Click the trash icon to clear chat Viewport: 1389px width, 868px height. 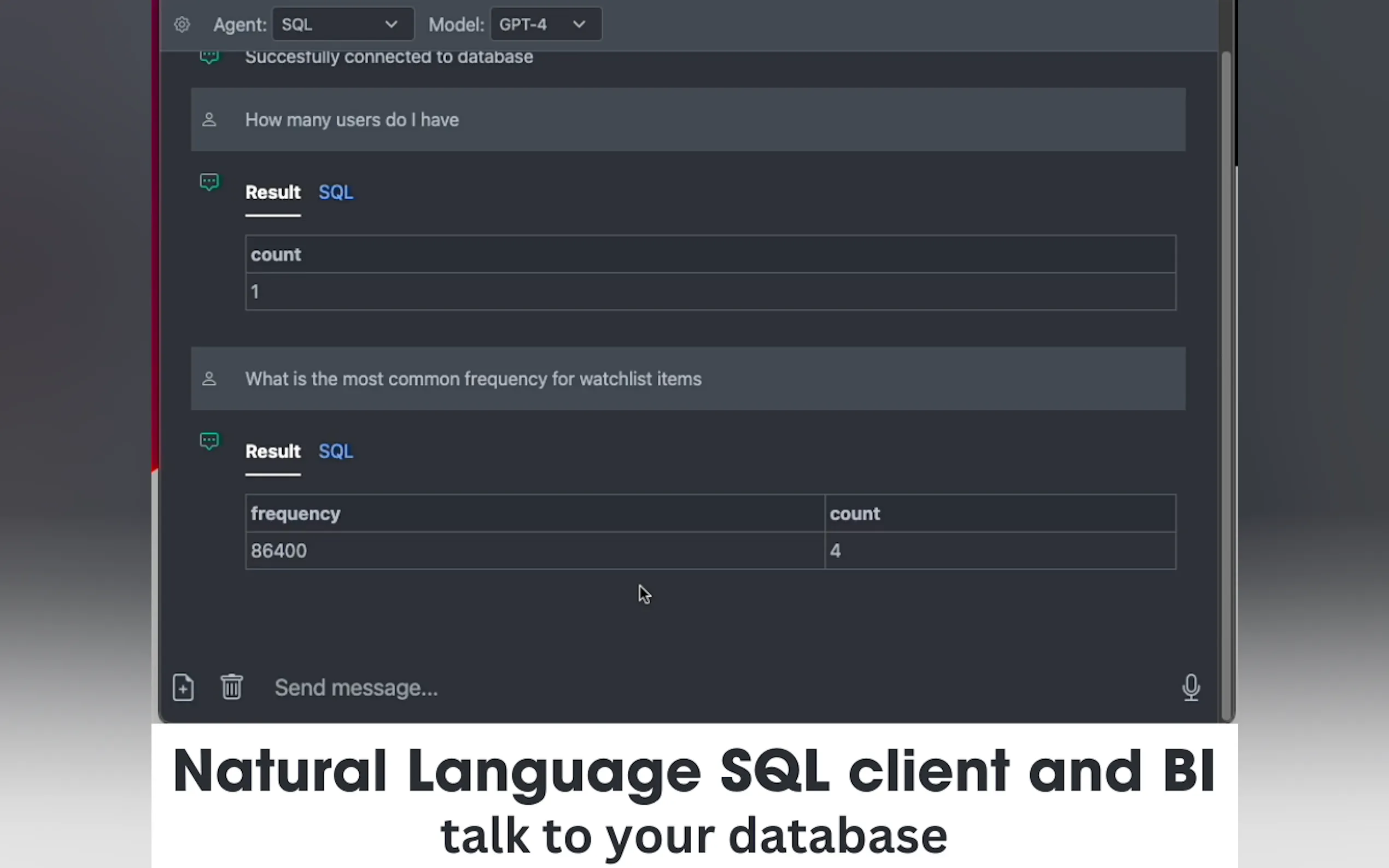tap(231, 687)
